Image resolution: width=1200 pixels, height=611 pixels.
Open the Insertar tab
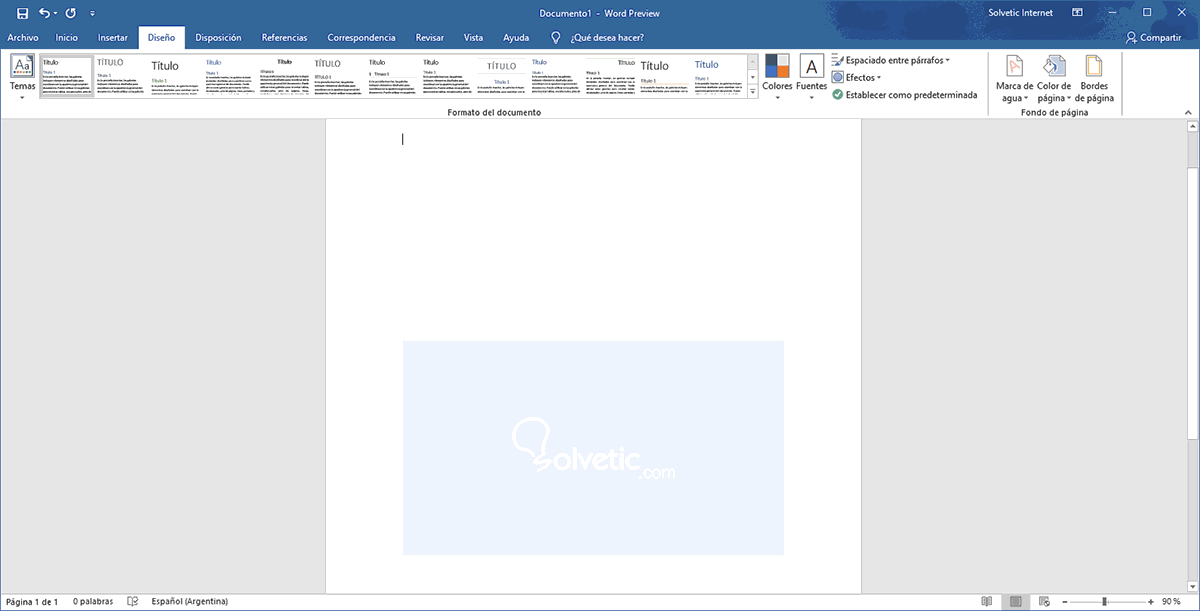point(112,38)
